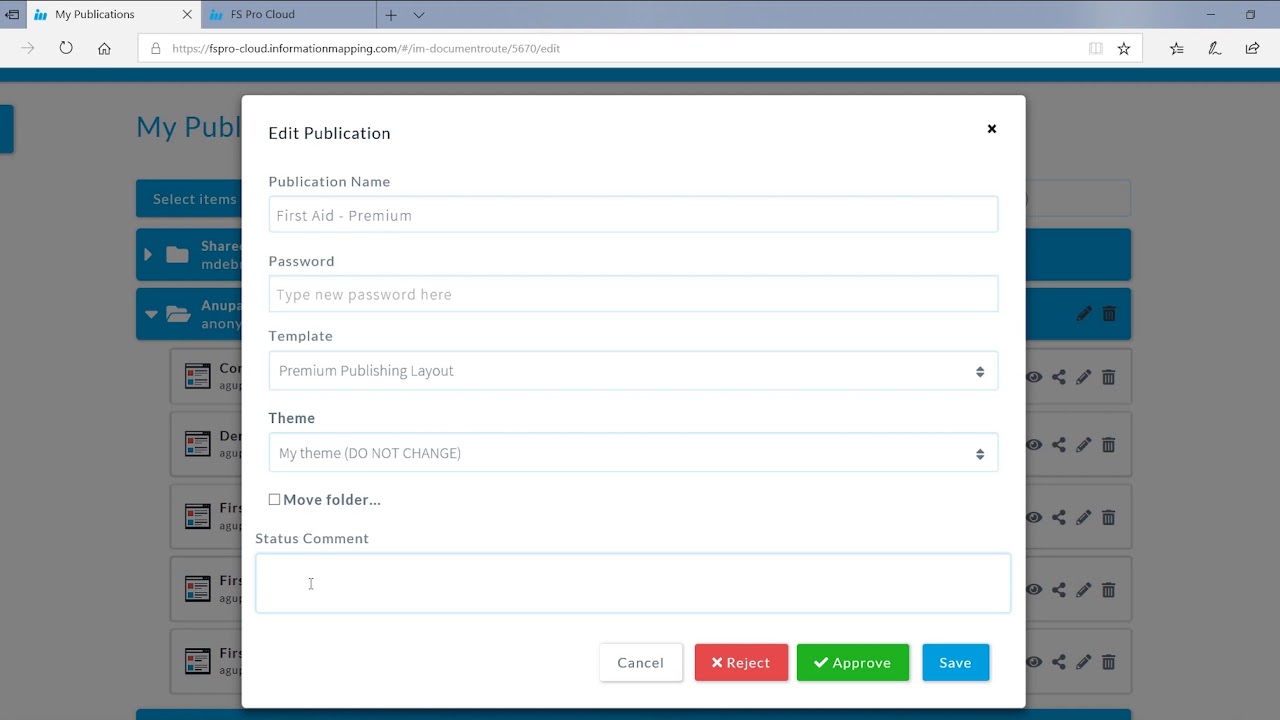Click the Status Comment text area

[633, 583]
